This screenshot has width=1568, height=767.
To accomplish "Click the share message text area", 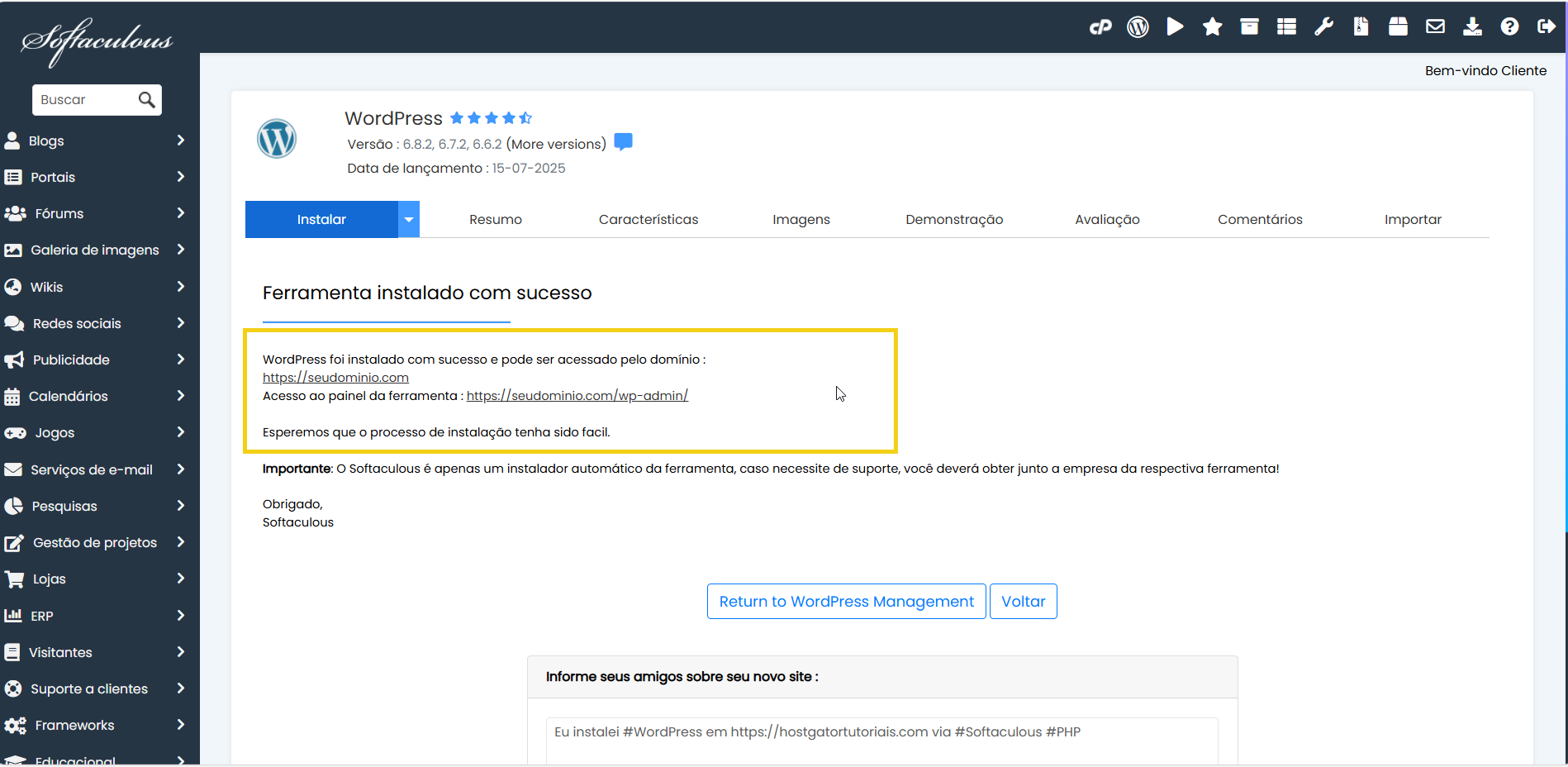I will pos(881,741).
